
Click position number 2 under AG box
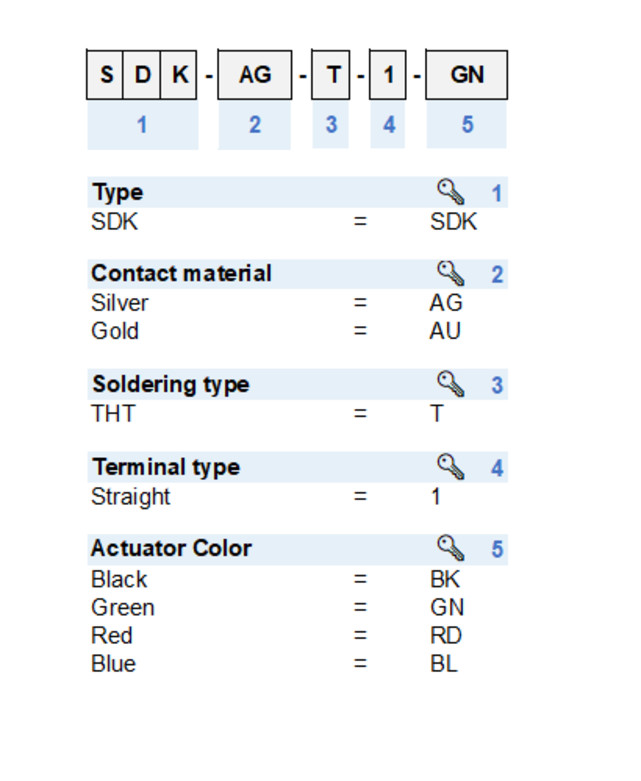pos(254,125)
